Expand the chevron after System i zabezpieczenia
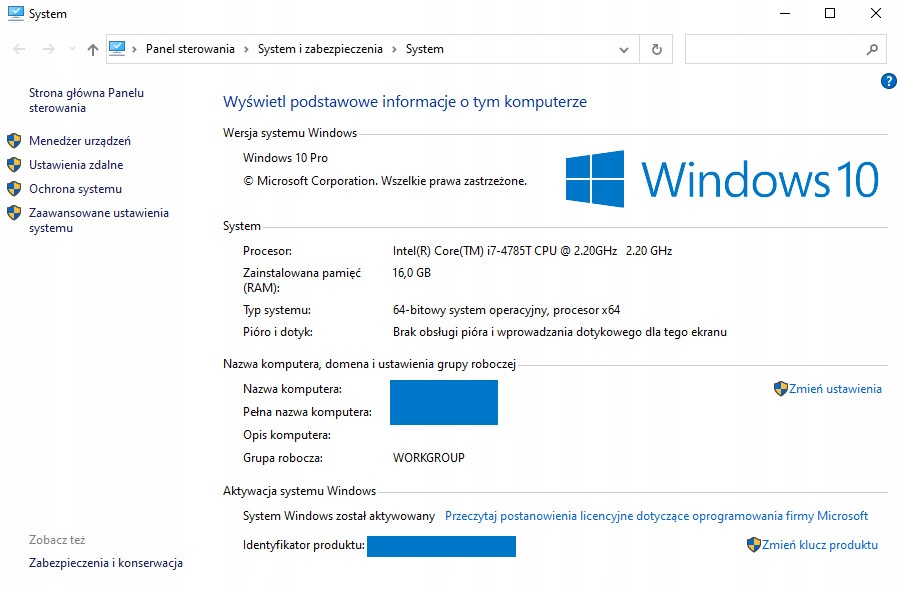The width and height of the screenshot is (898, 590). coord(395,49)
